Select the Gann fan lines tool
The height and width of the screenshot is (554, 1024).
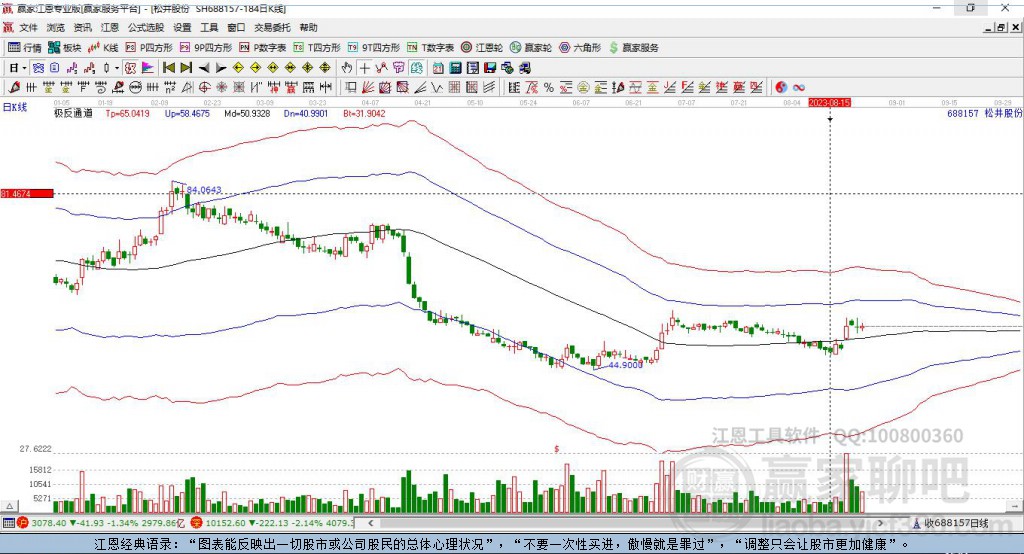point(368,87)
